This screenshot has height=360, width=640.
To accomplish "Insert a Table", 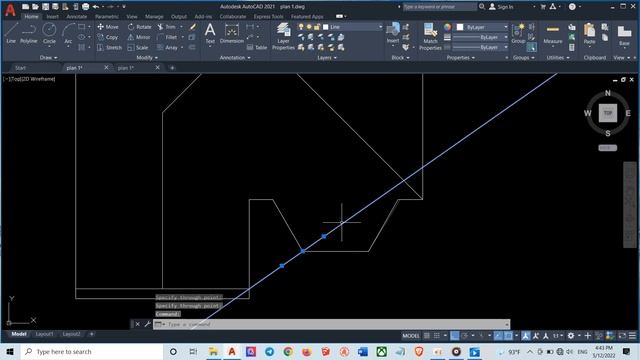I will pyautogui.click(x=257, y=48).
